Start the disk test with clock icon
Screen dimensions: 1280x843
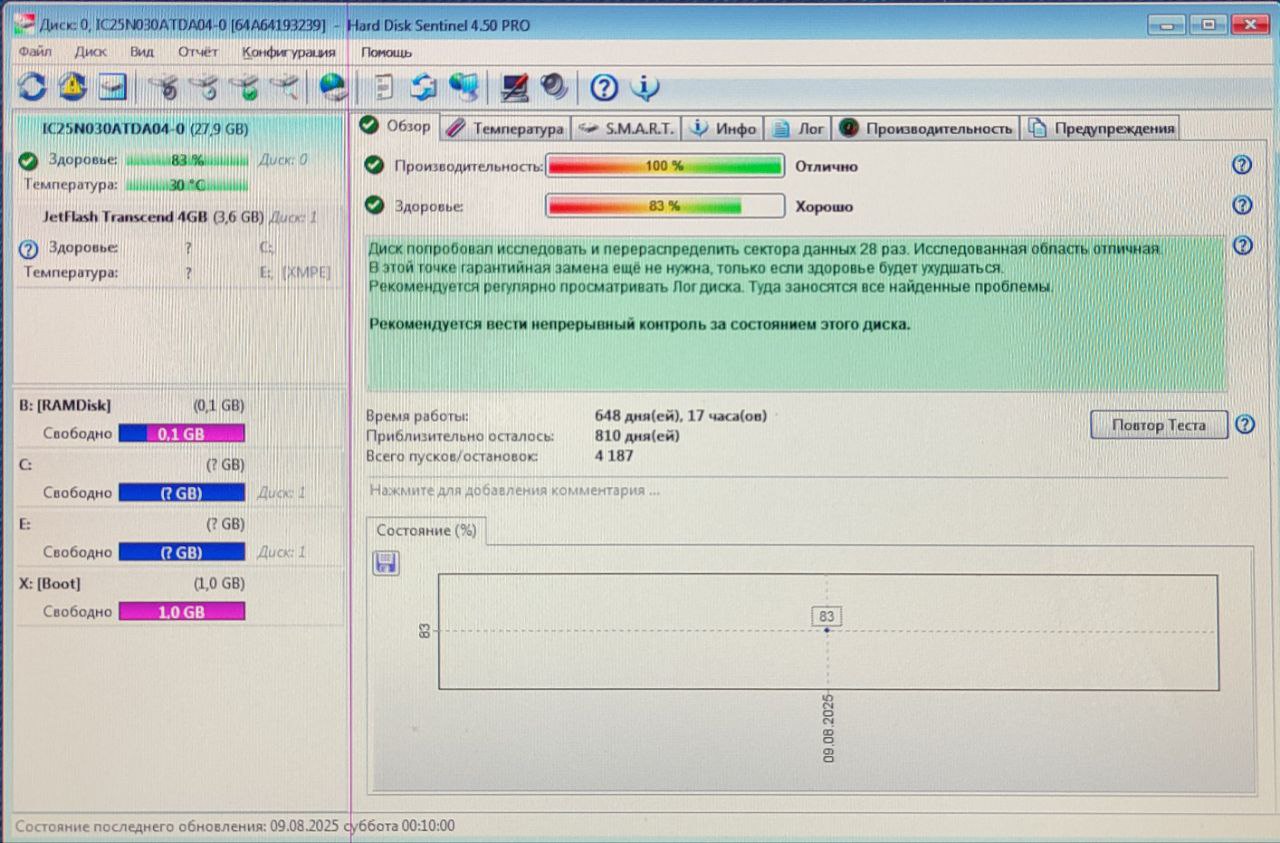tap(205, 87)
